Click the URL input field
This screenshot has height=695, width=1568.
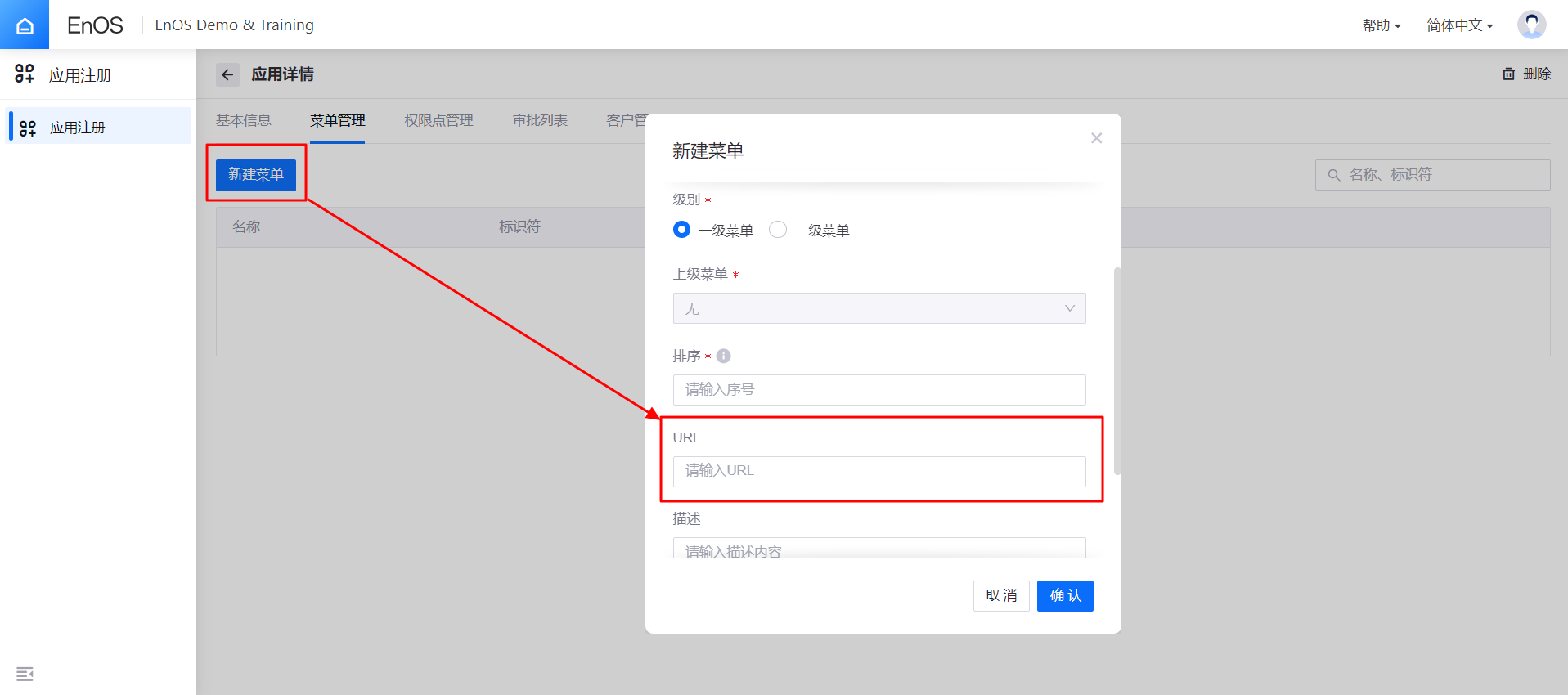878,471
